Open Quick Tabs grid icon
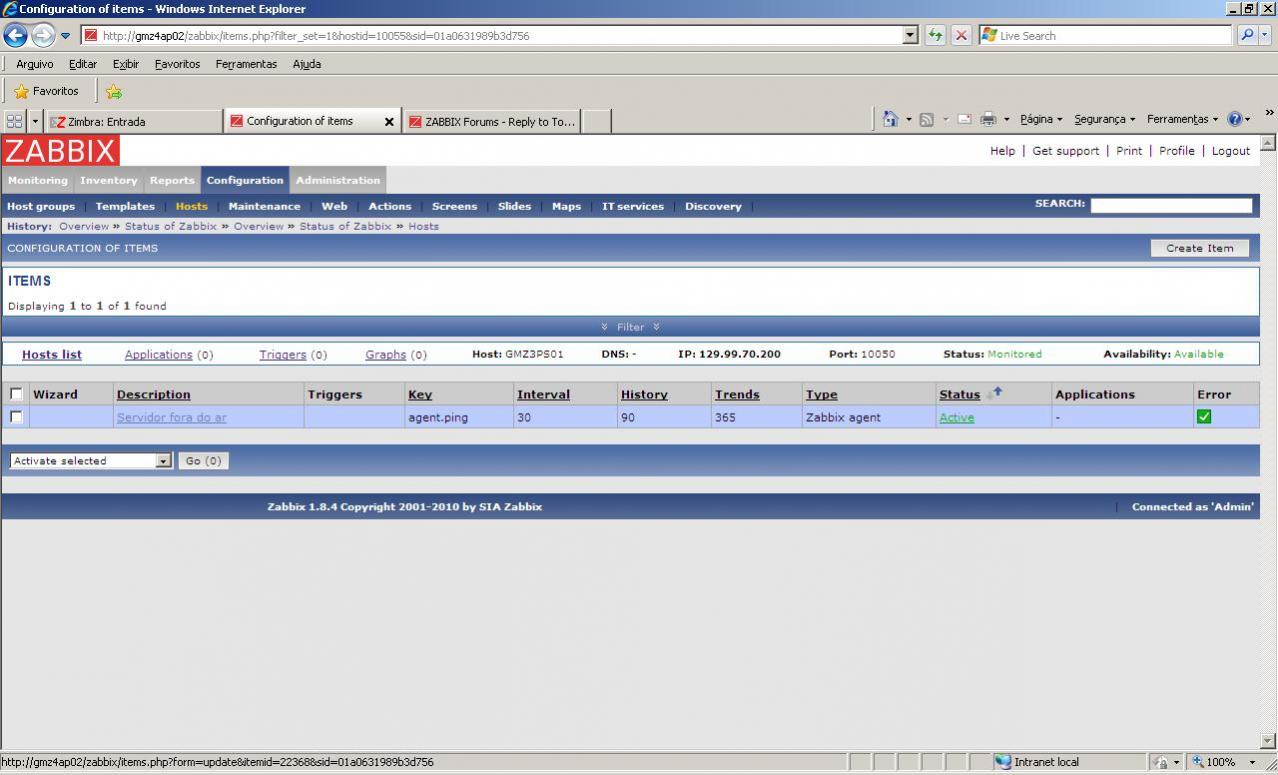The image size is (1278, 775). coord(14,121)
